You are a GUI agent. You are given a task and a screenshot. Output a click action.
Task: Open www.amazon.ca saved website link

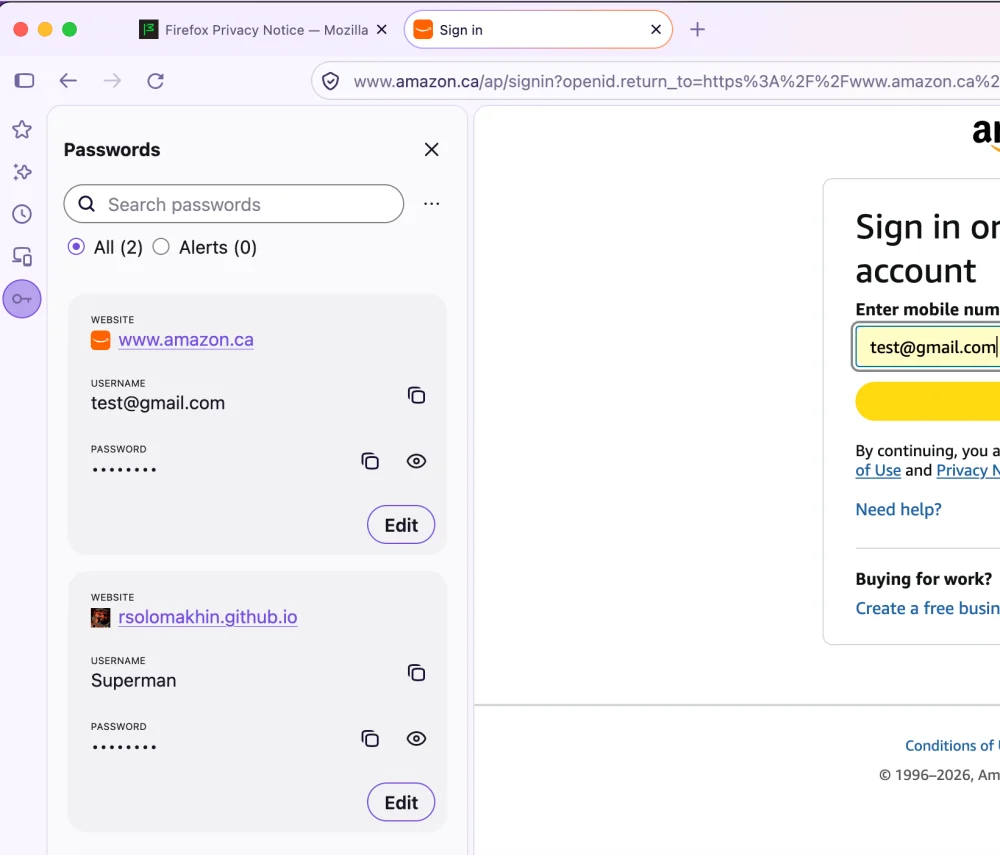pos(186,340)
